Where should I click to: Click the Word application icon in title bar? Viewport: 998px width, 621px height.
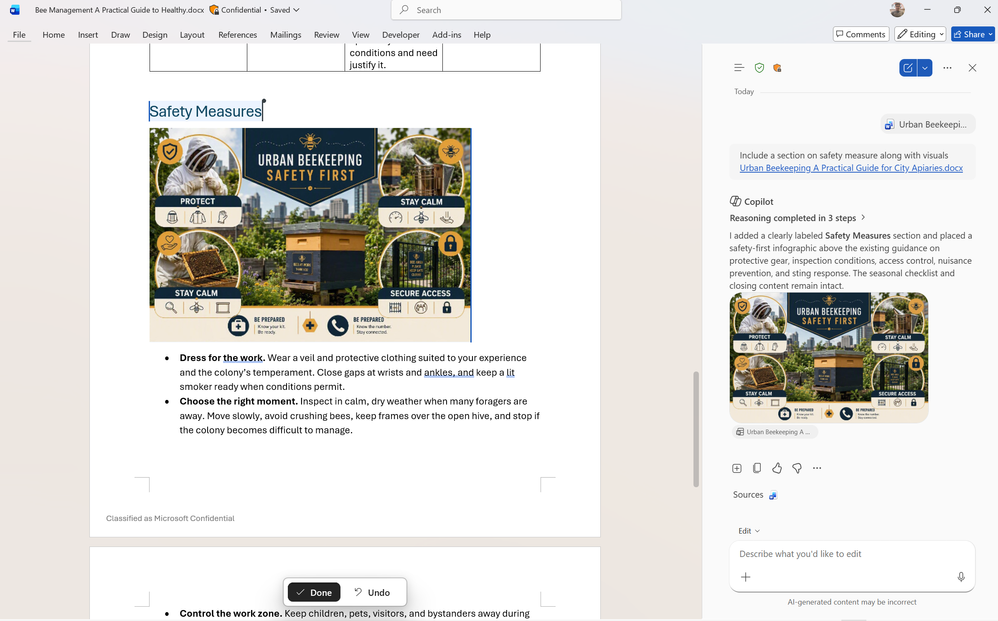click(x=15, y=10)
